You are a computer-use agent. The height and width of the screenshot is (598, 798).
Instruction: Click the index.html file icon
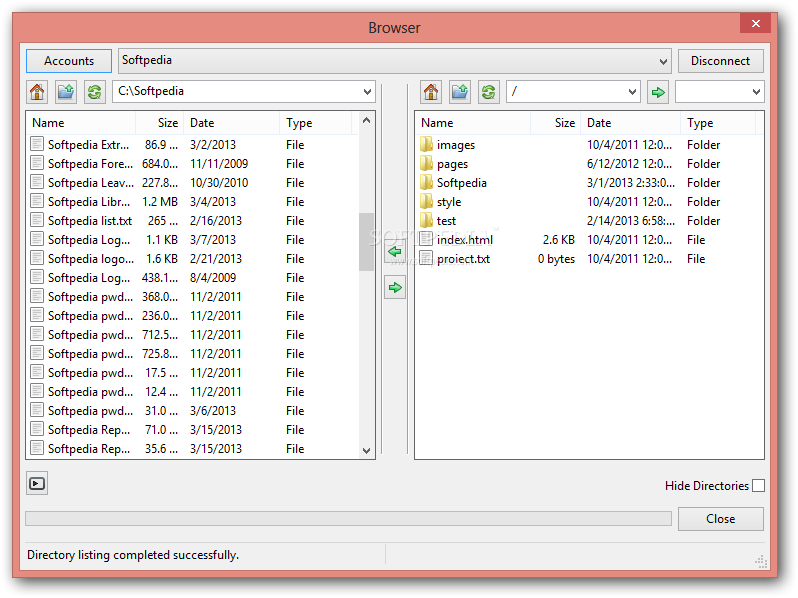426,239
